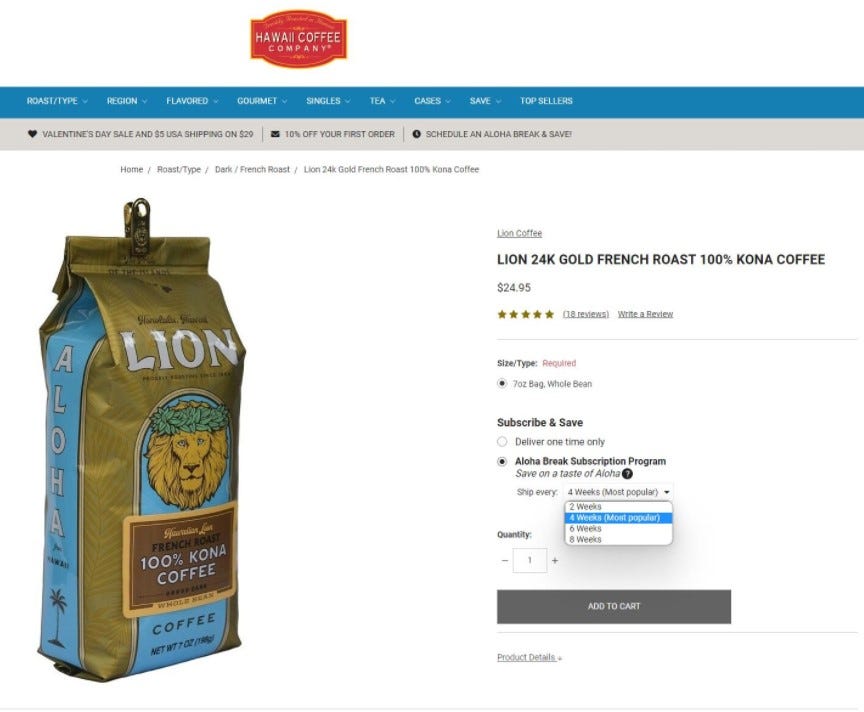This screenshot has width=864, height=712.
Task: Pick 8 Weeks from the ship-every list
Action: (x=618, y=540)
